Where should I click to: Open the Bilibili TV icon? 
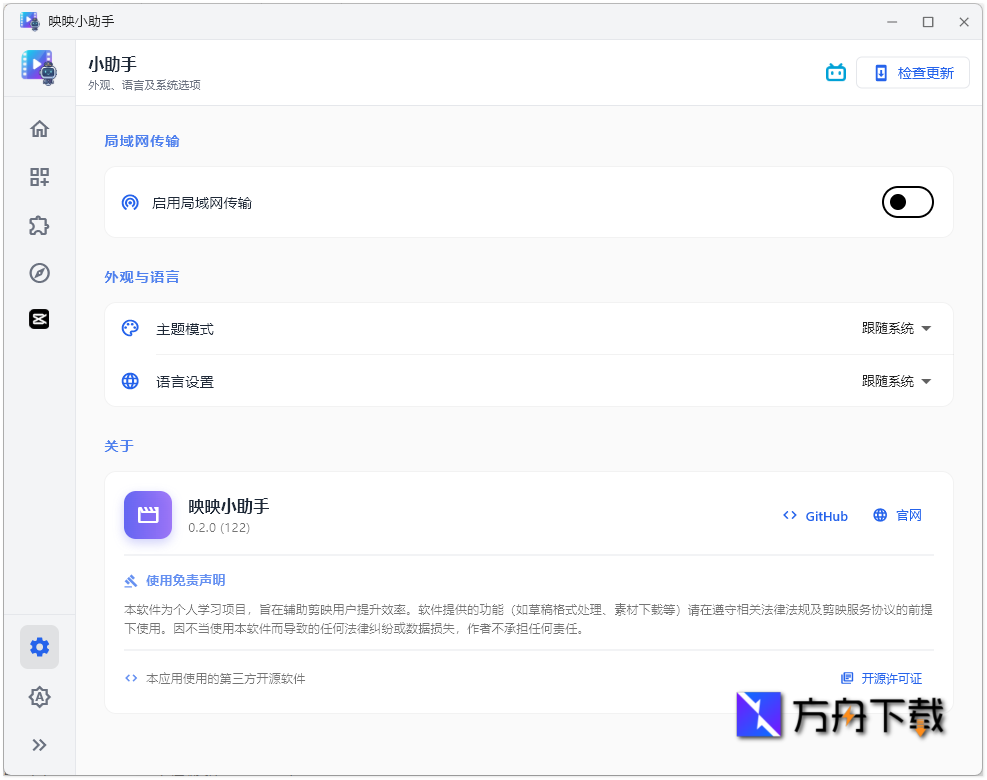[836, 73]
